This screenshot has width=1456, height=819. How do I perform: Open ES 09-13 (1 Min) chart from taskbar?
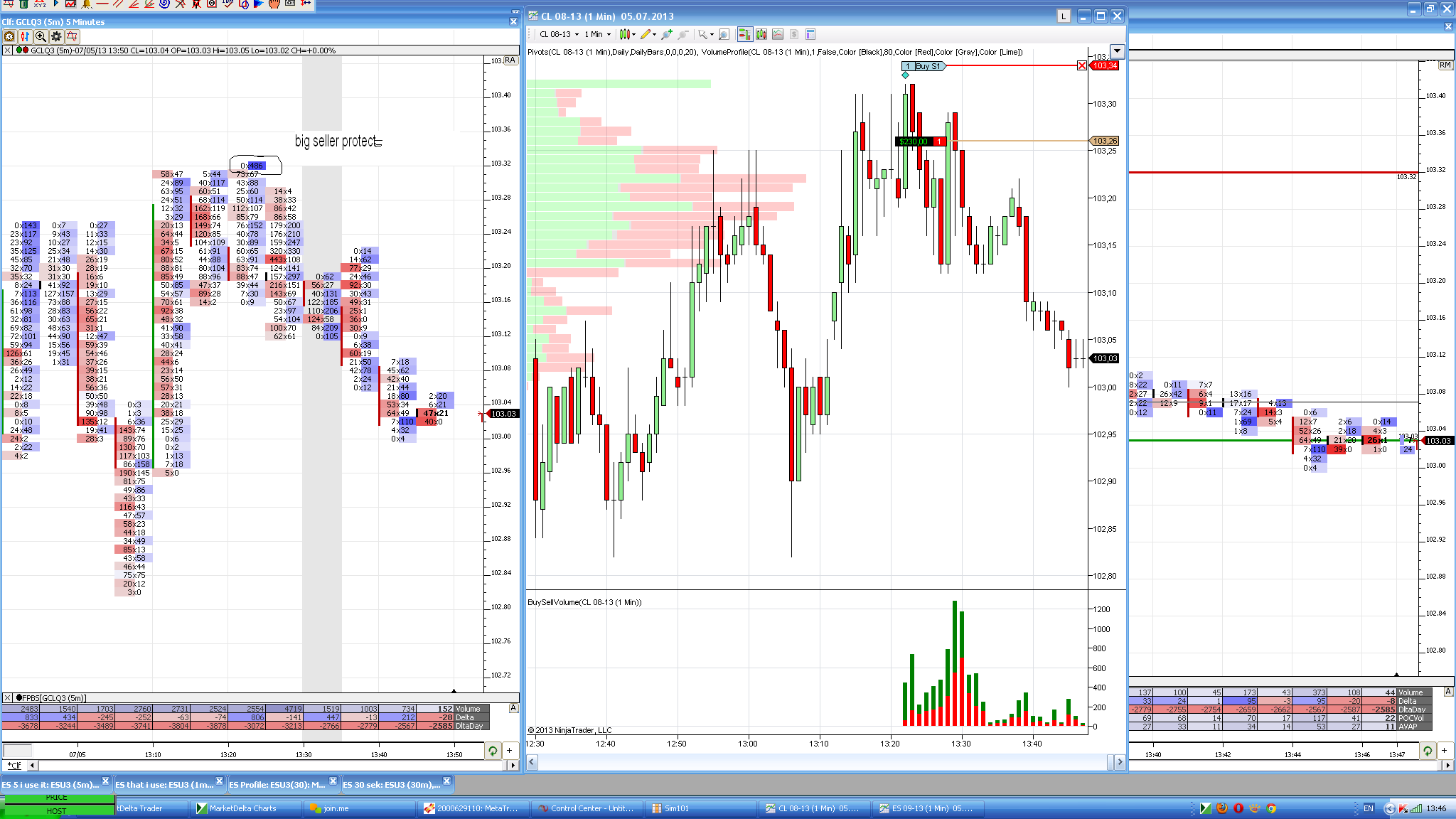pos(928,808)
